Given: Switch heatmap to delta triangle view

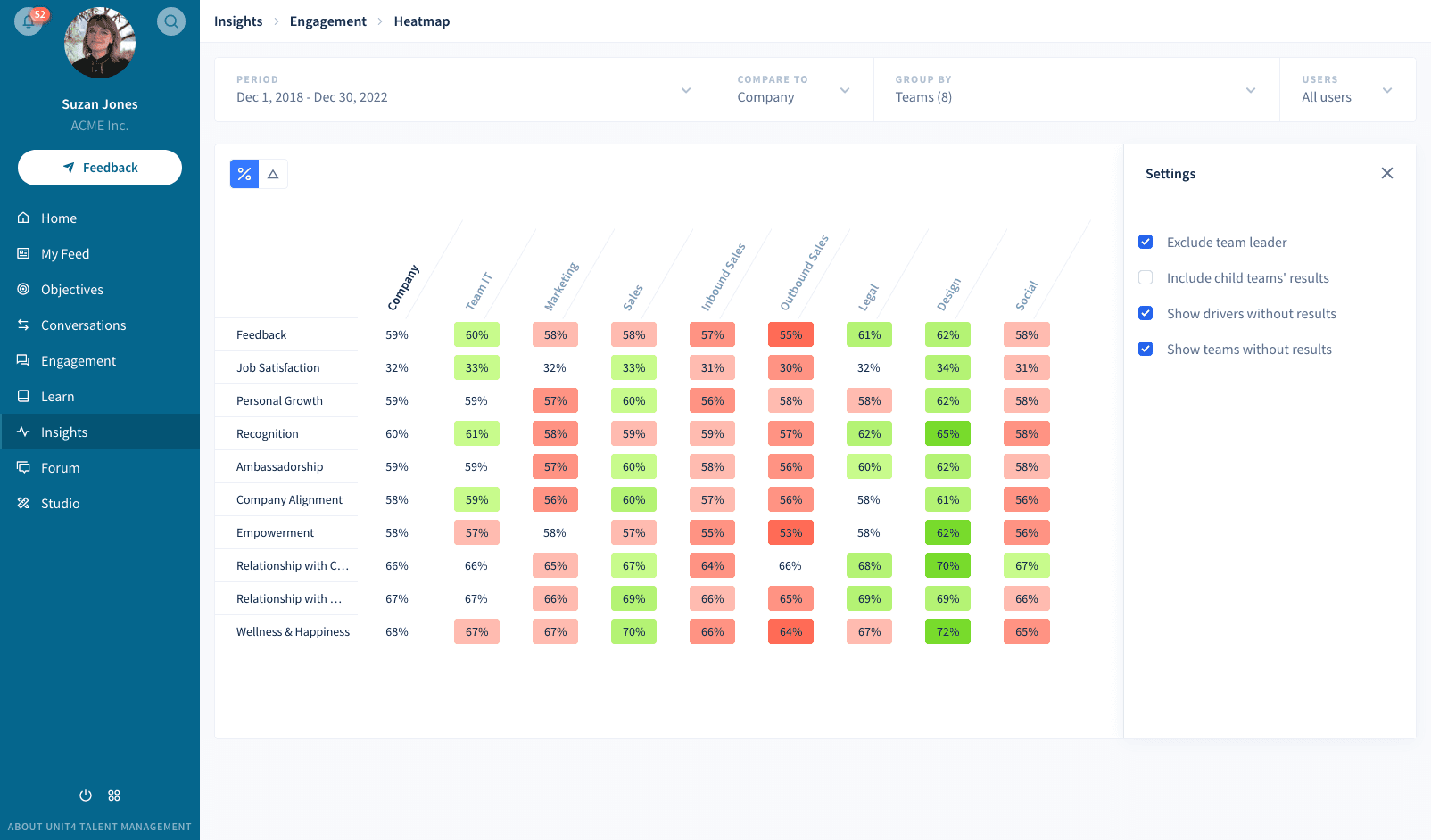Looking at the screenshot, I should point(273,173).
